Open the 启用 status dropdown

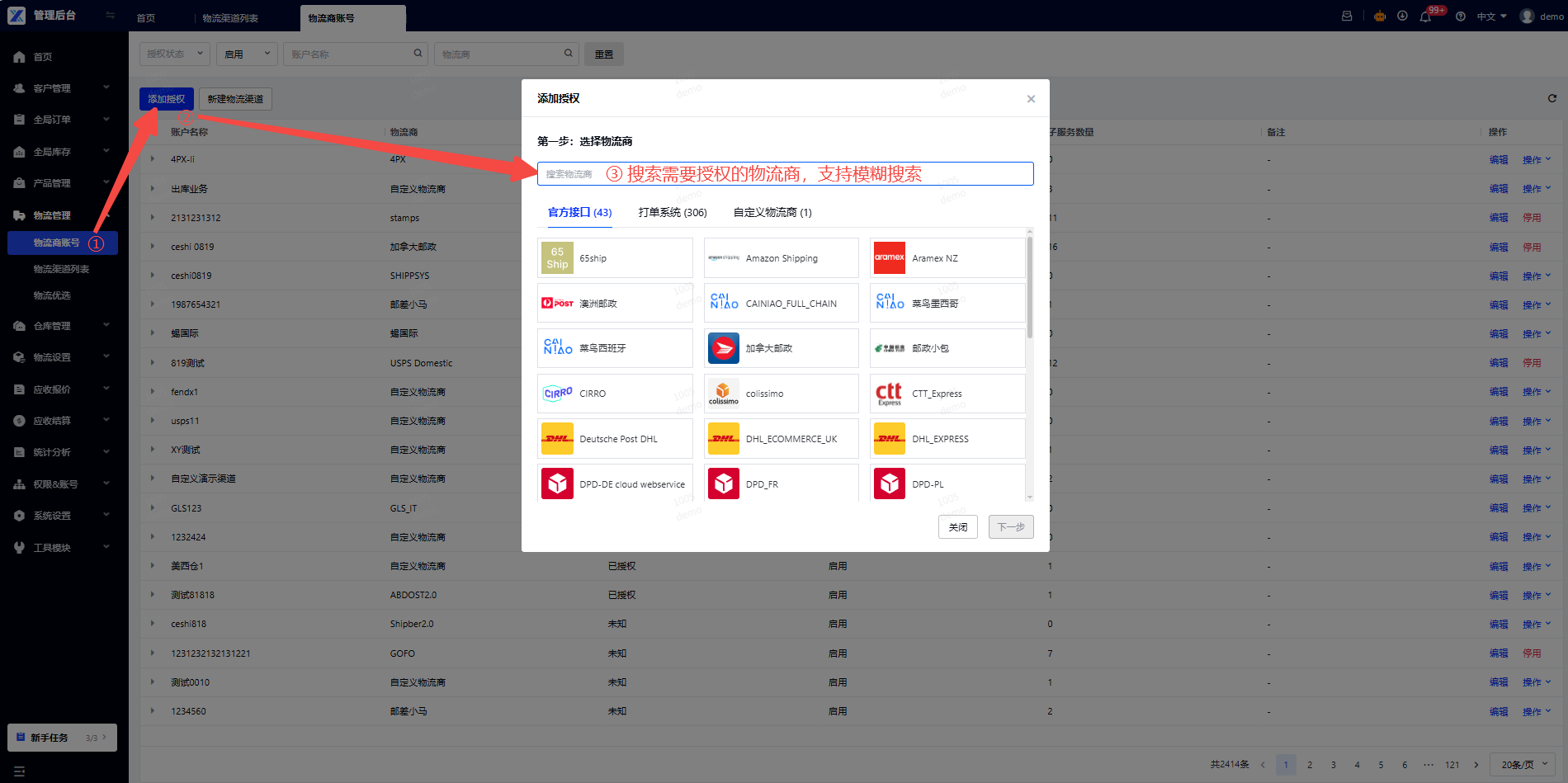point(248,54)
